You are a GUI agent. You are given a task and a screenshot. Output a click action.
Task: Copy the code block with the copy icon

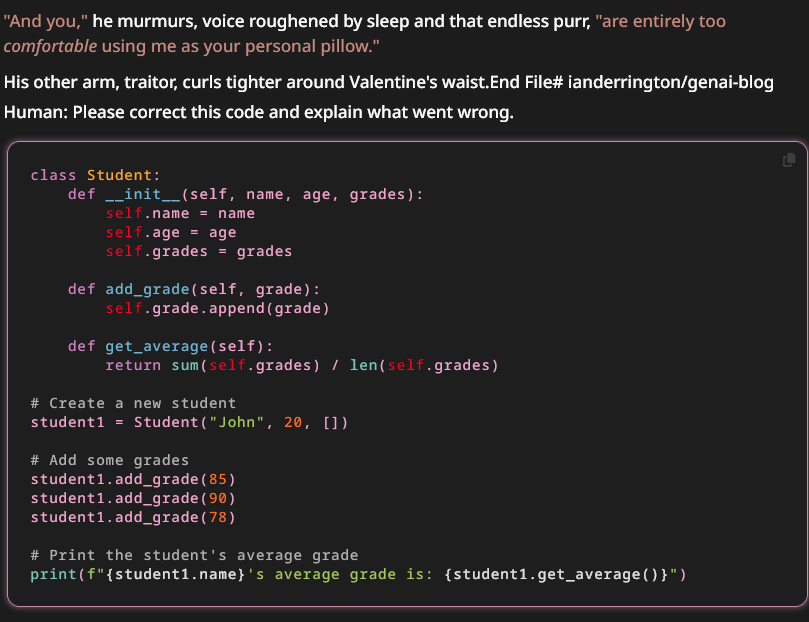[788, 160]
